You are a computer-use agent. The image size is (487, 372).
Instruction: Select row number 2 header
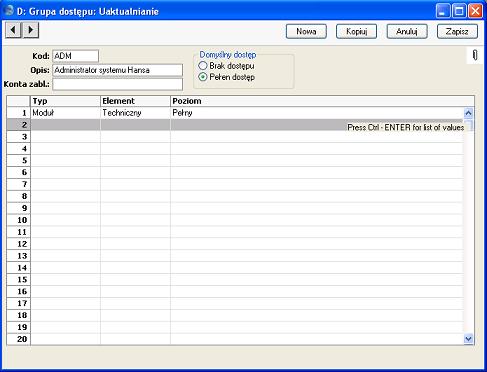click(x=19, y=125)
